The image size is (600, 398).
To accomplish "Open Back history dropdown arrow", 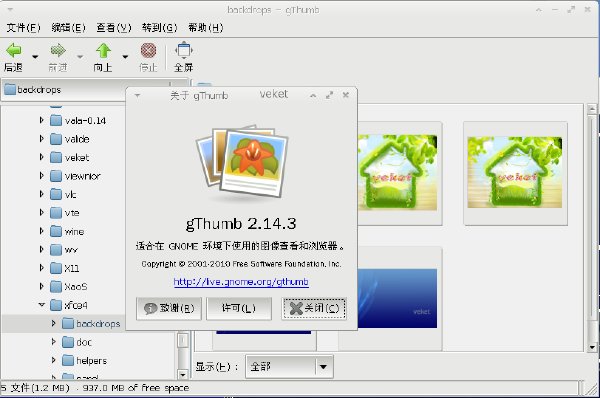I will click(35, 57).
